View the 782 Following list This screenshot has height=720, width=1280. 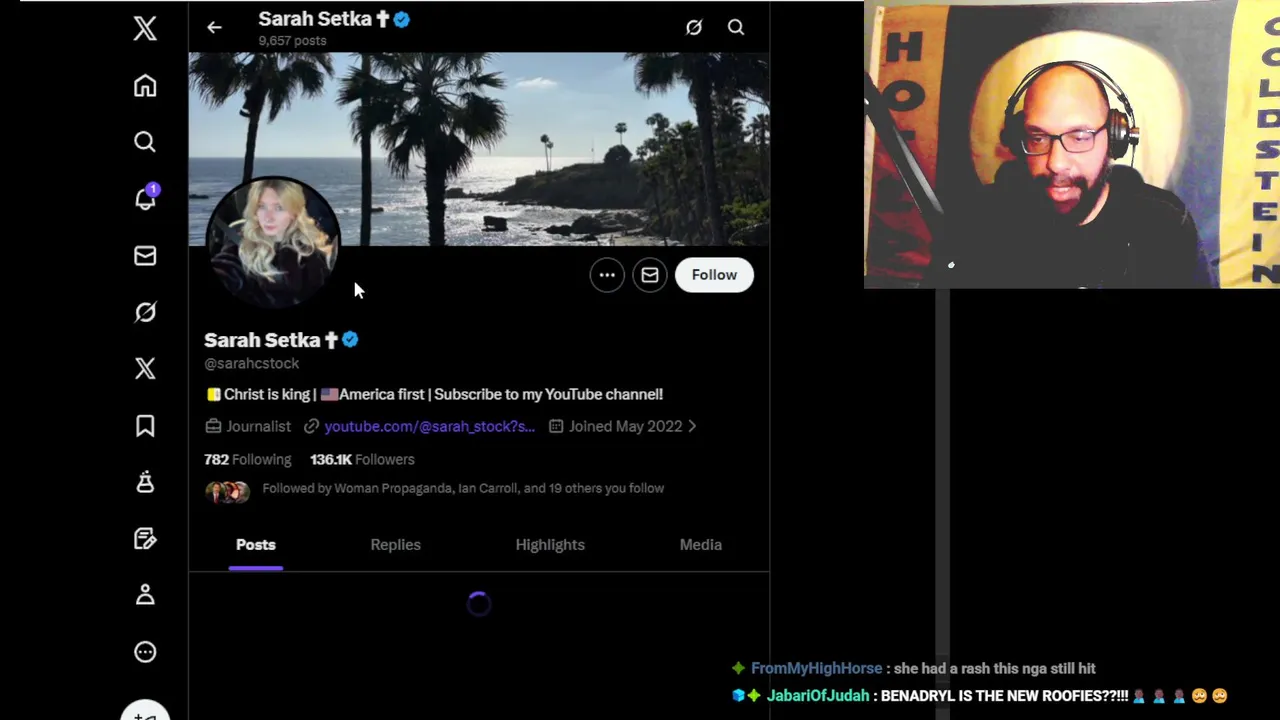click(x=248, y=459)
